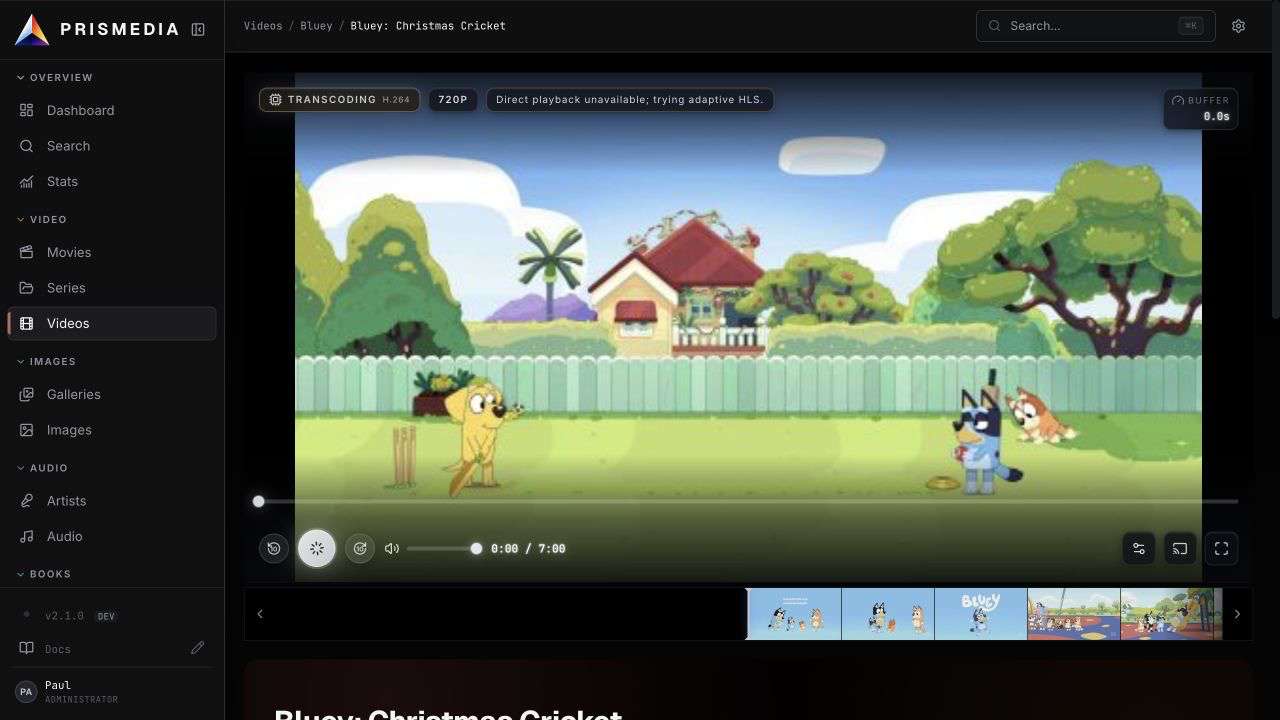Collapse the sidebar panel toggle icon
Viewport: 1280px width, 720px height.
tap(198, 30)
